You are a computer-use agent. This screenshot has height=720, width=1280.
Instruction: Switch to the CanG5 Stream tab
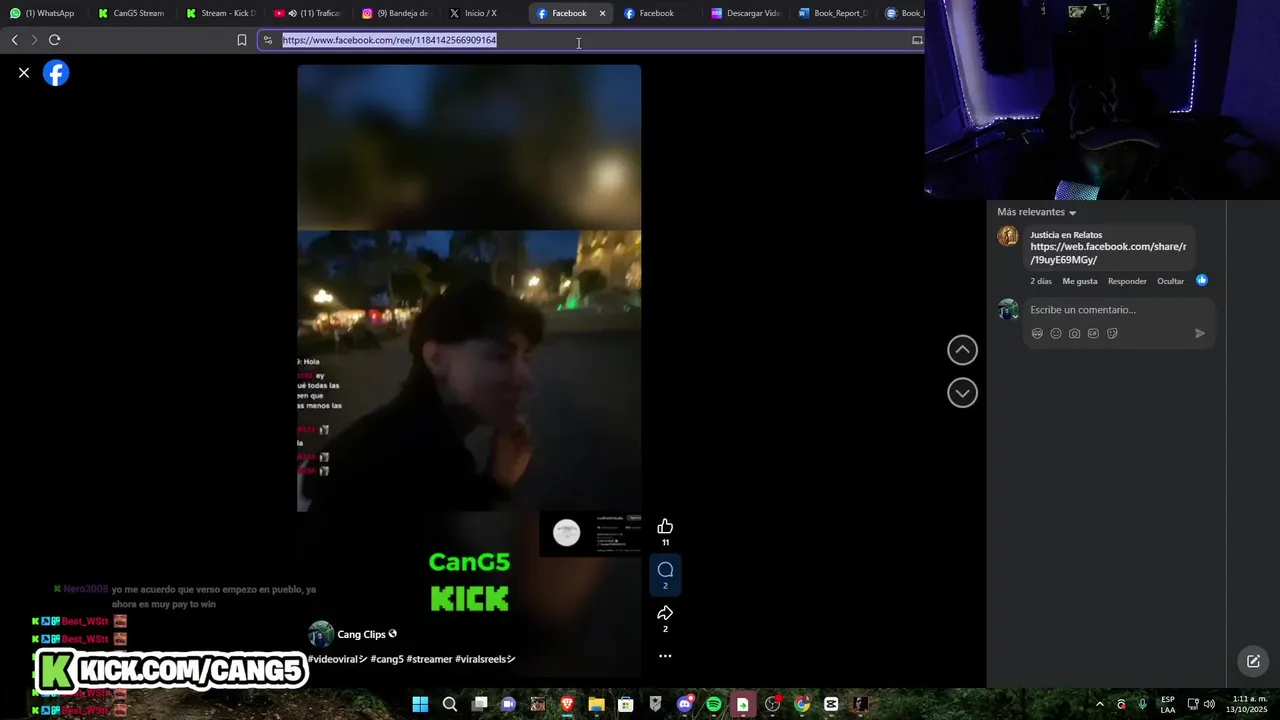click(x=131, y=13)
